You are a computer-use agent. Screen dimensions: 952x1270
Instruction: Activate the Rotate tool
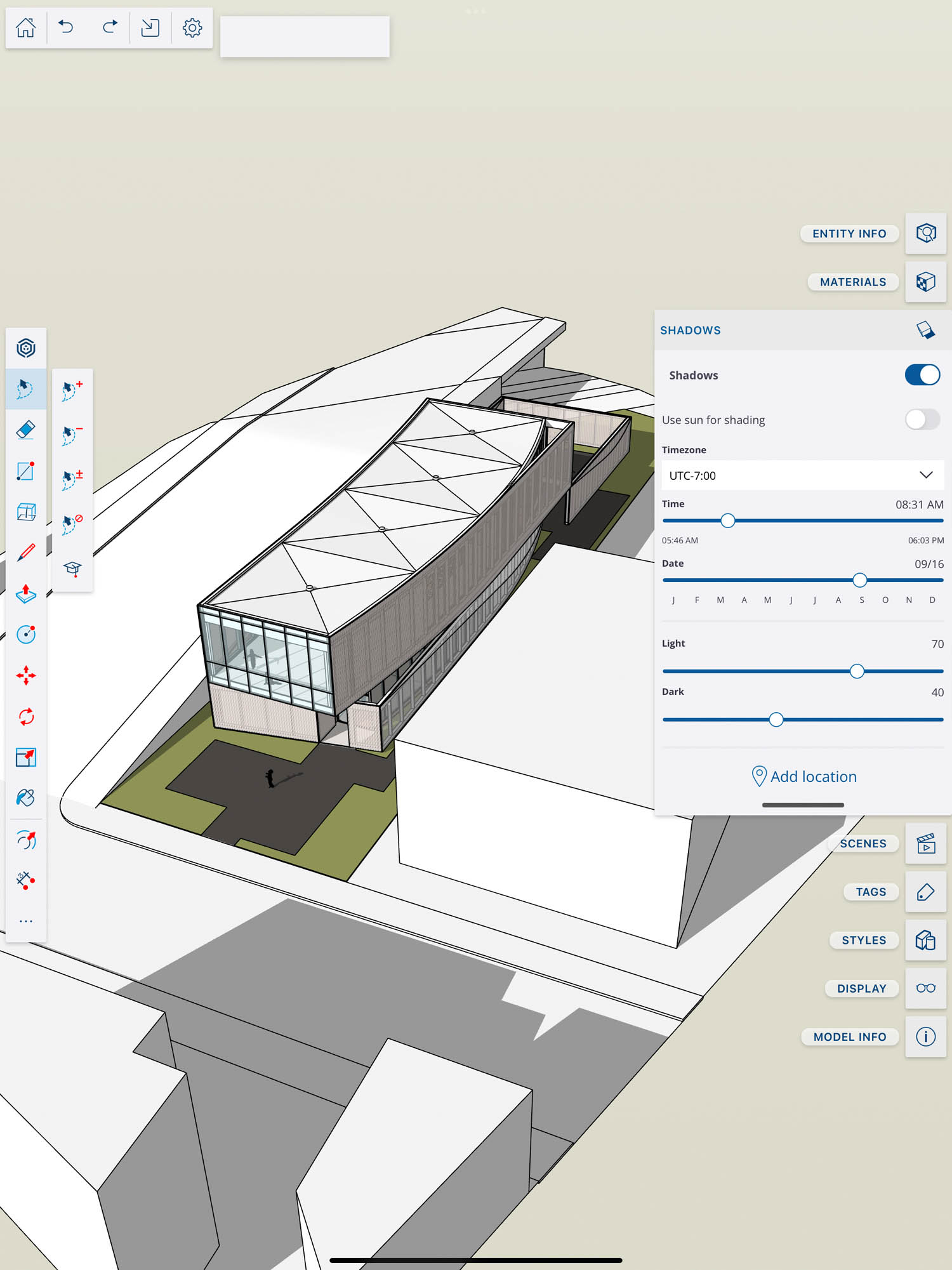click(x=25, y=717)
